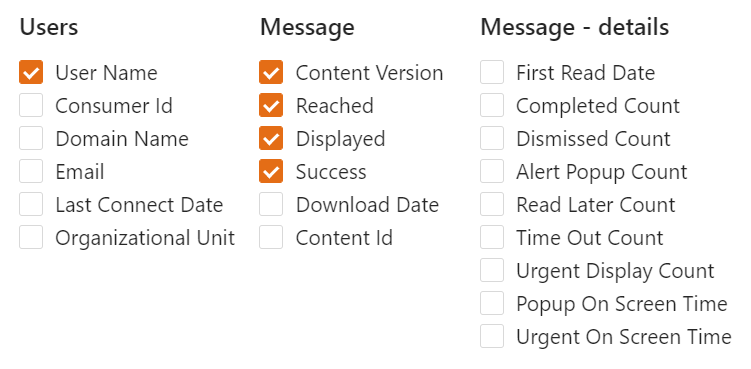Enable the Read Later Count checkbox
The height and width of the screenshot is (369, 751).
492,205
